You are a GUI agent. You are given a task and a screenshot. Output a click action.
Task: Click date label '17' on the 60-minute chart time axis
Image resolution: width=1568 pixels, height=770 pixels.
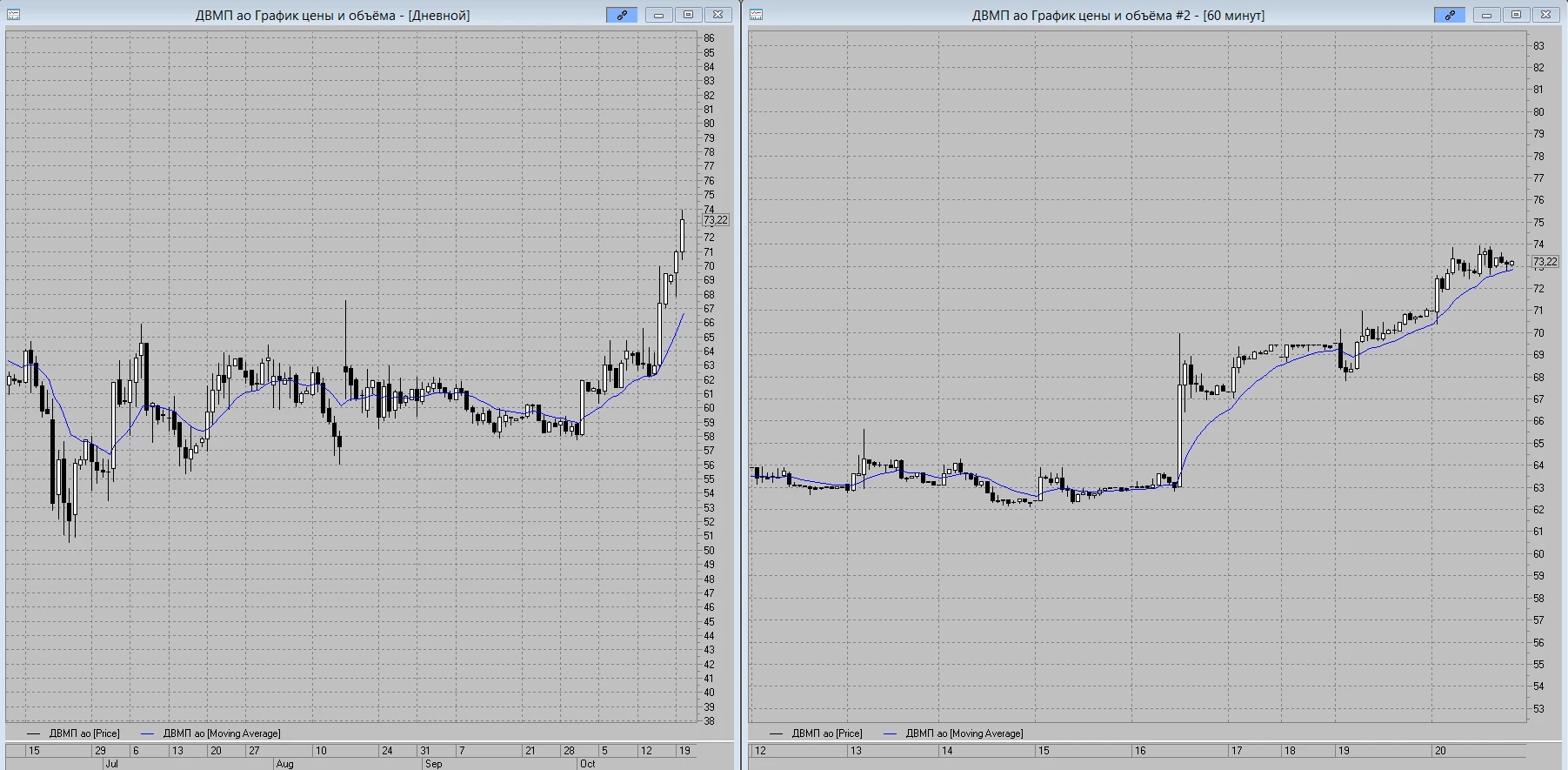(1236, 751)
